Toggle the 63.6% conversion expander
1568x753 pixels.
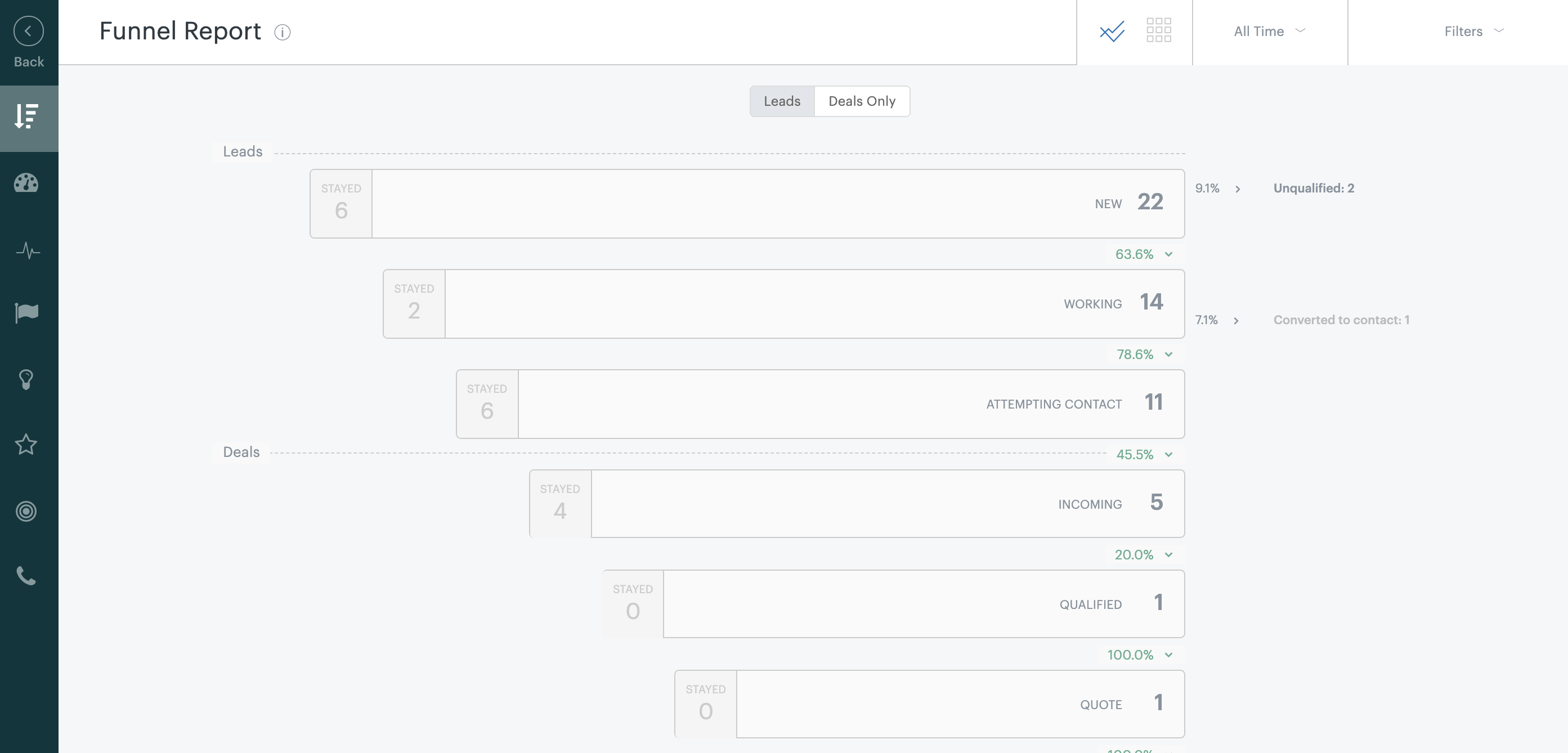coord(1143,254)
